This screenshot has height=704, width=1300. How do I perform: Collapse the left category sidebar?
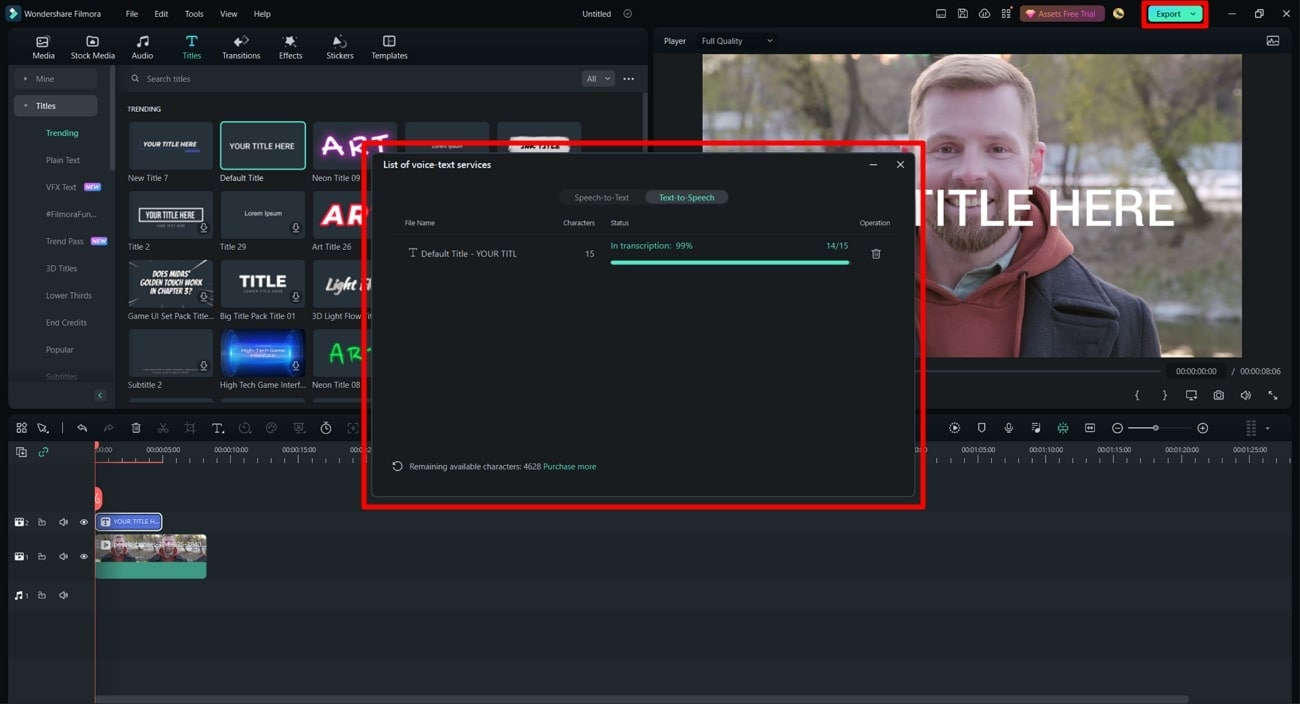100,395
